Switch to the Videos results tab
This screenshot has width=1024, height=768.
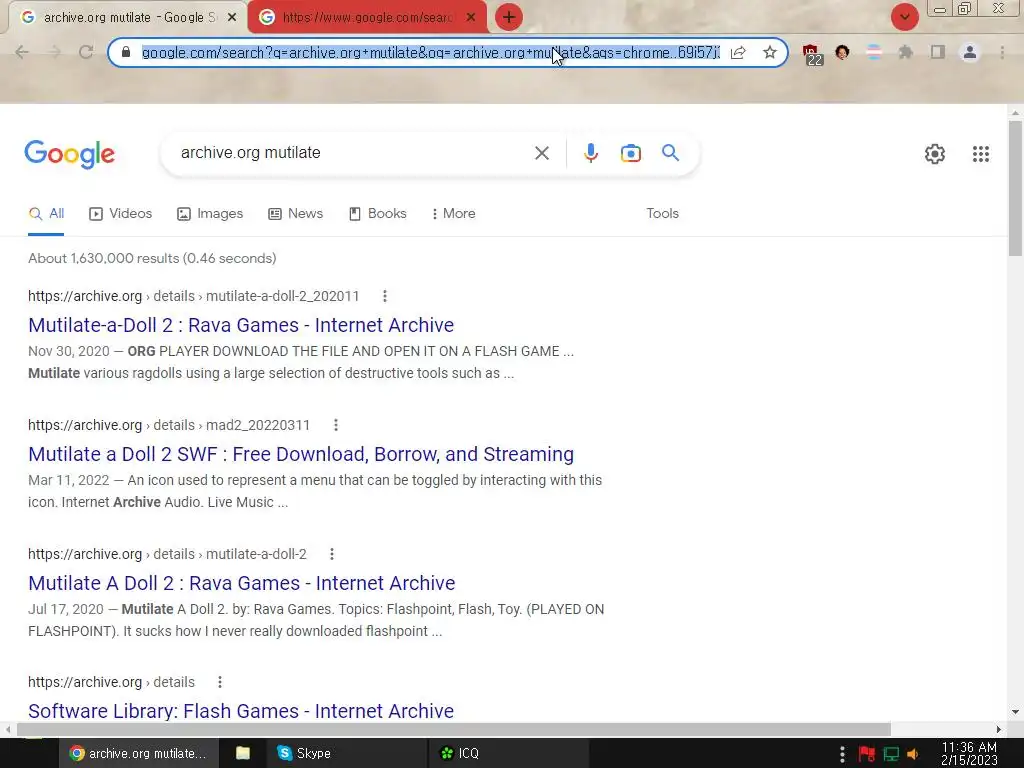coord(121,214)
